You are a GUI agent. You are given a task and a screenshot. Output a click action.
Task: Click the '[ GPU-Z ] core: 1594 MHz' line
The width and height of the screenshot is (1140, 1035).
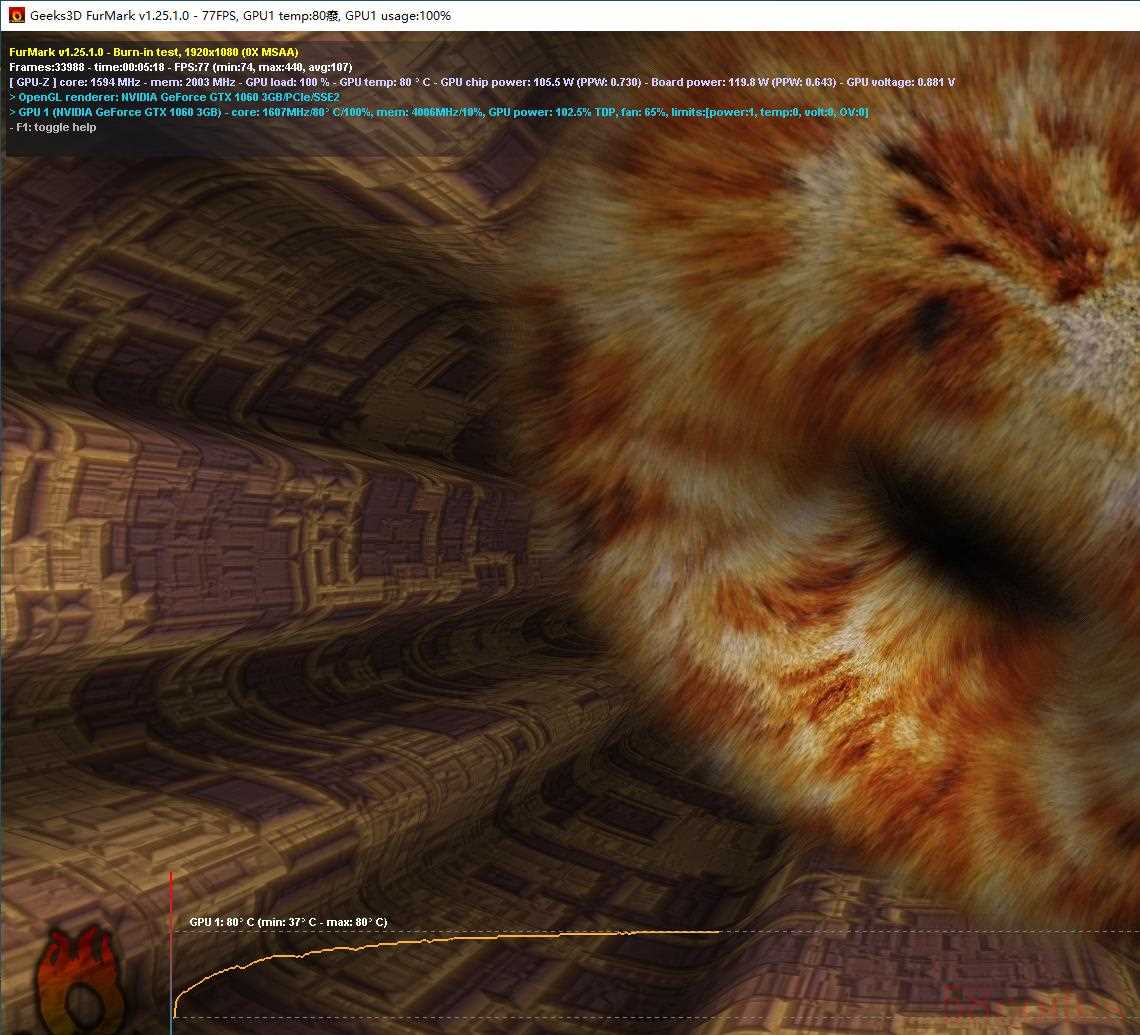click(x=482, y=82)
